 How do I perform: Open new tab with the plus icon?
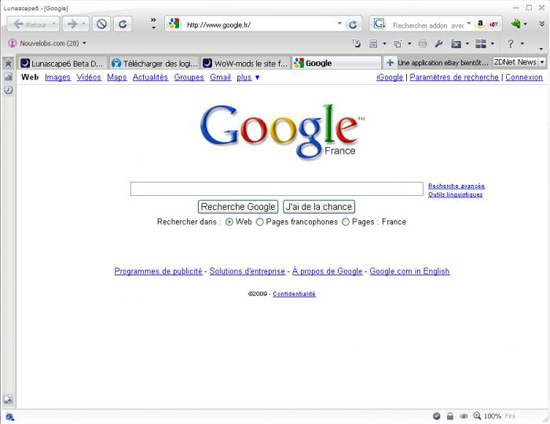[390, 63]
